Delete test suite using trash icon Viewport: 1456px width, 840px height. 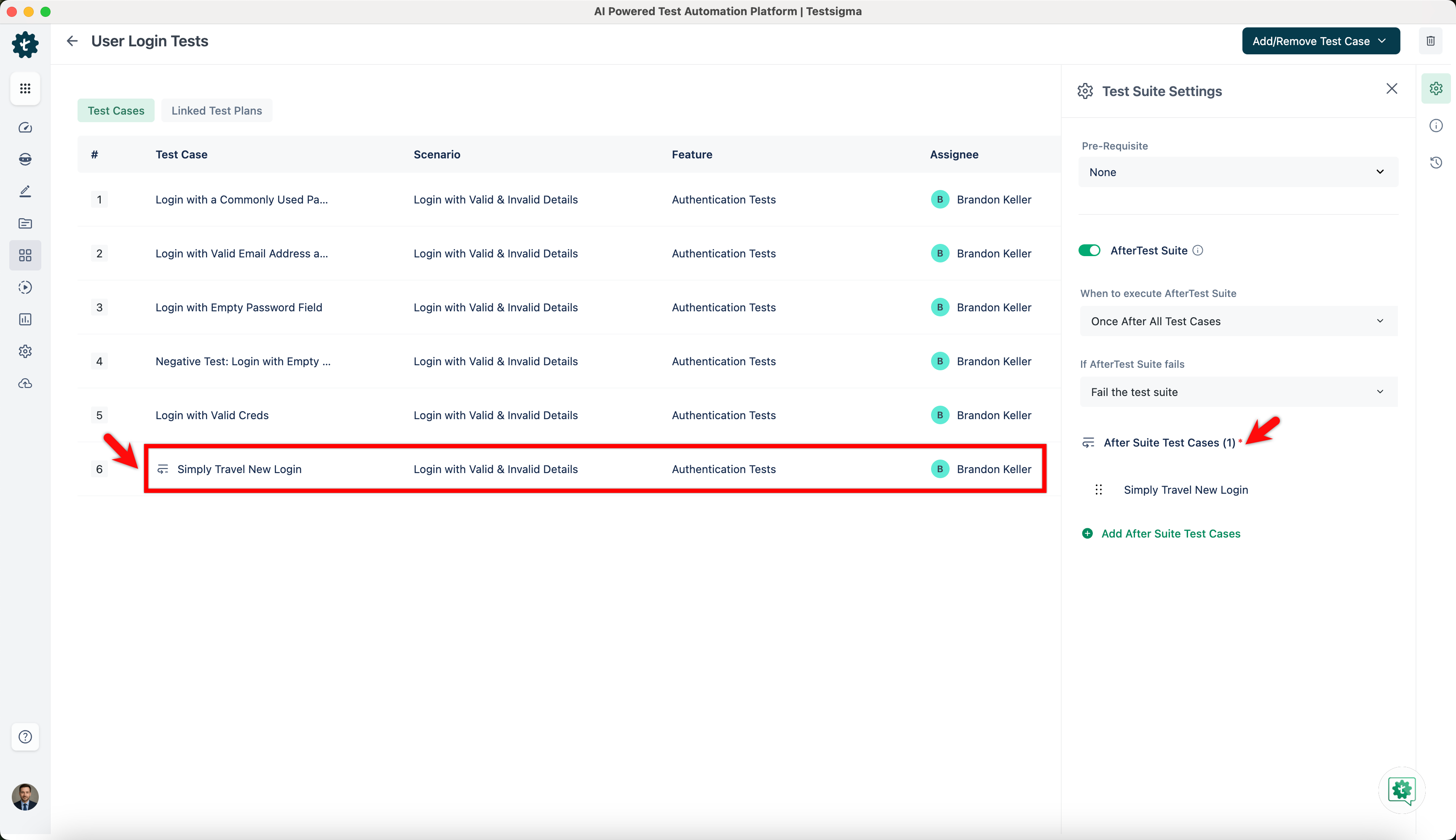click(x=1431, y=41)
